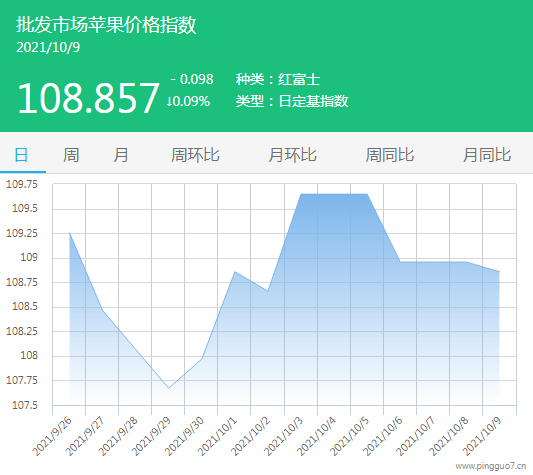Open the 月环比 tab

292,155
